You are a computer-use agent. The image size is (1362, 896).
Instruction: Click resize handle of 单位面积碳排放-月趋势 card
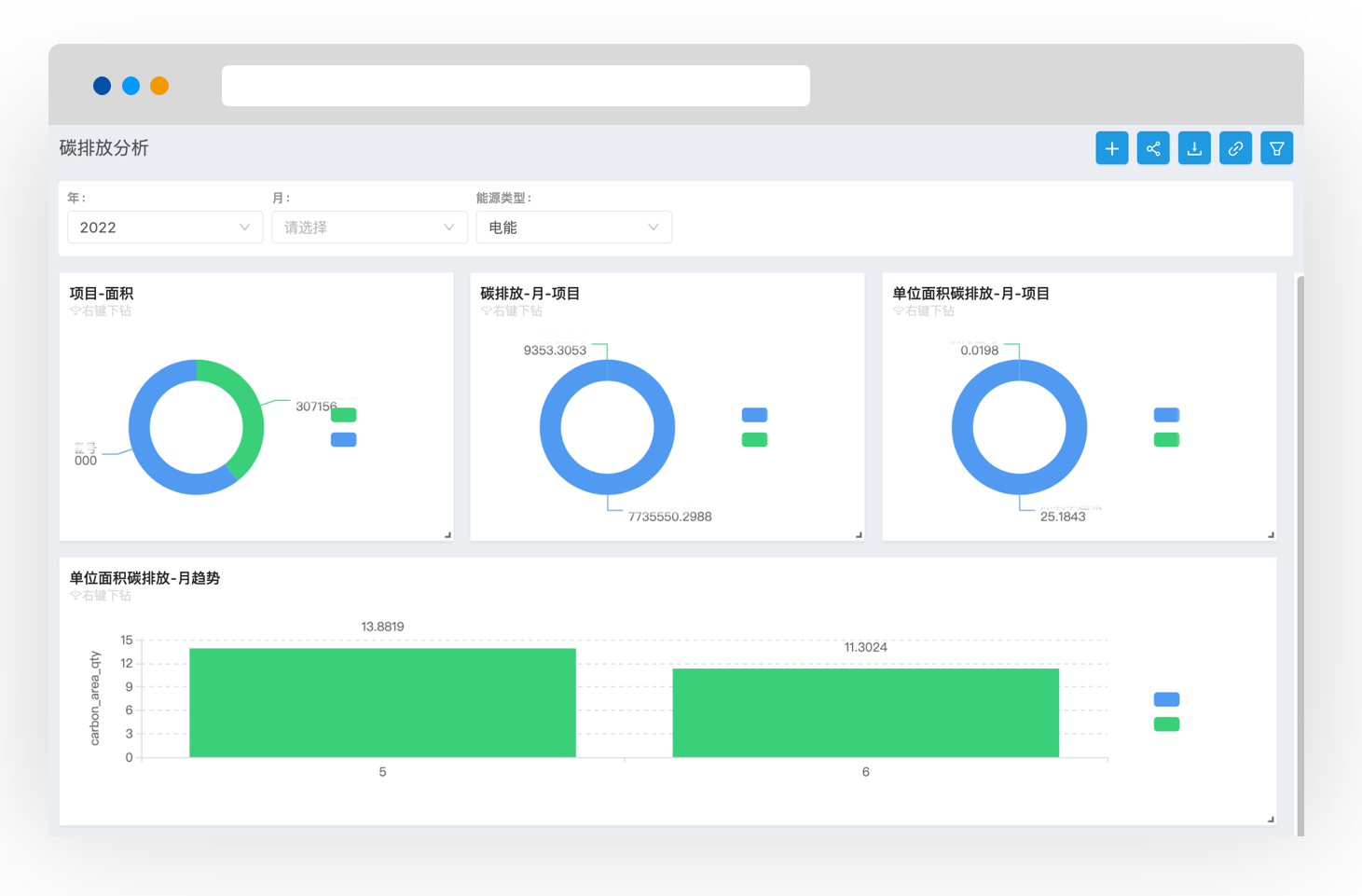click(1271, 820)
